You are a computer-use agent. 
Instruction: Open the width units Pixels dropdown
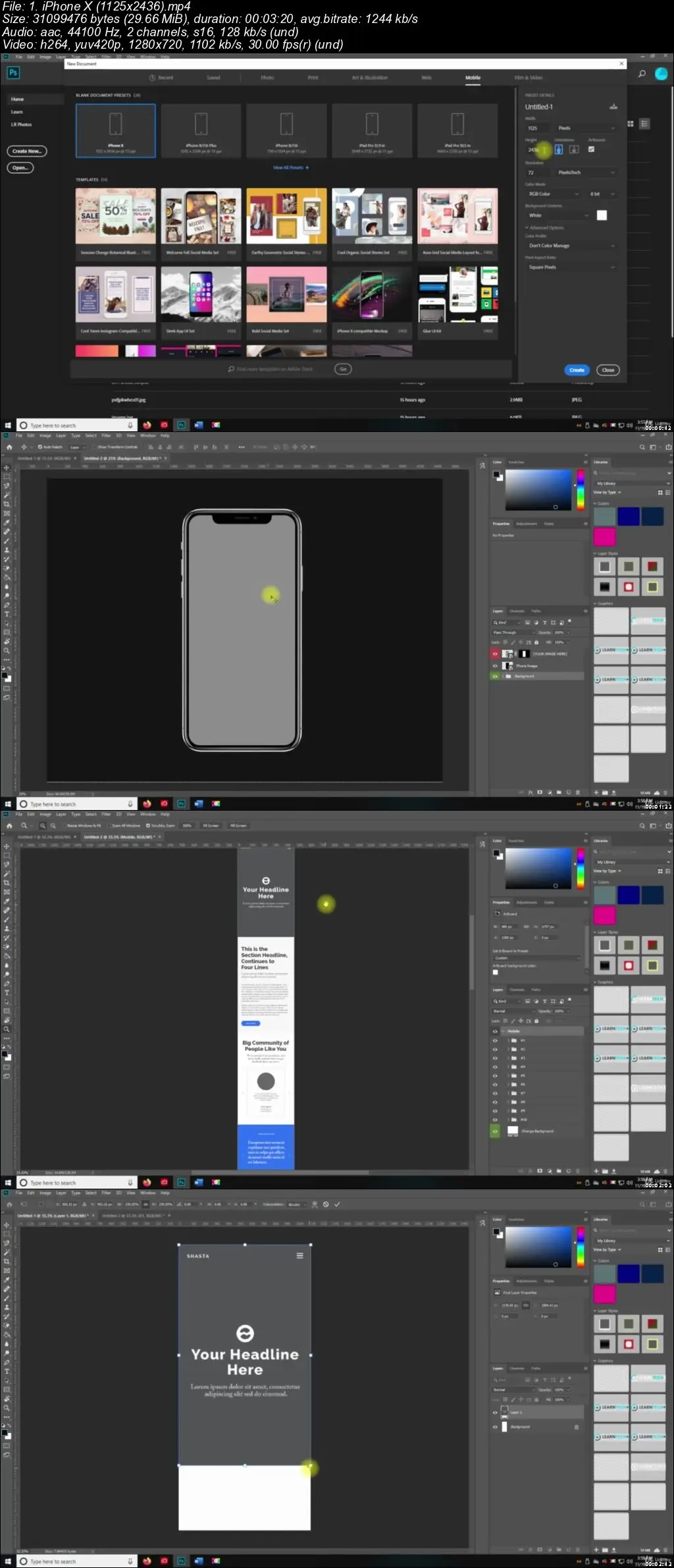[586, 128]
